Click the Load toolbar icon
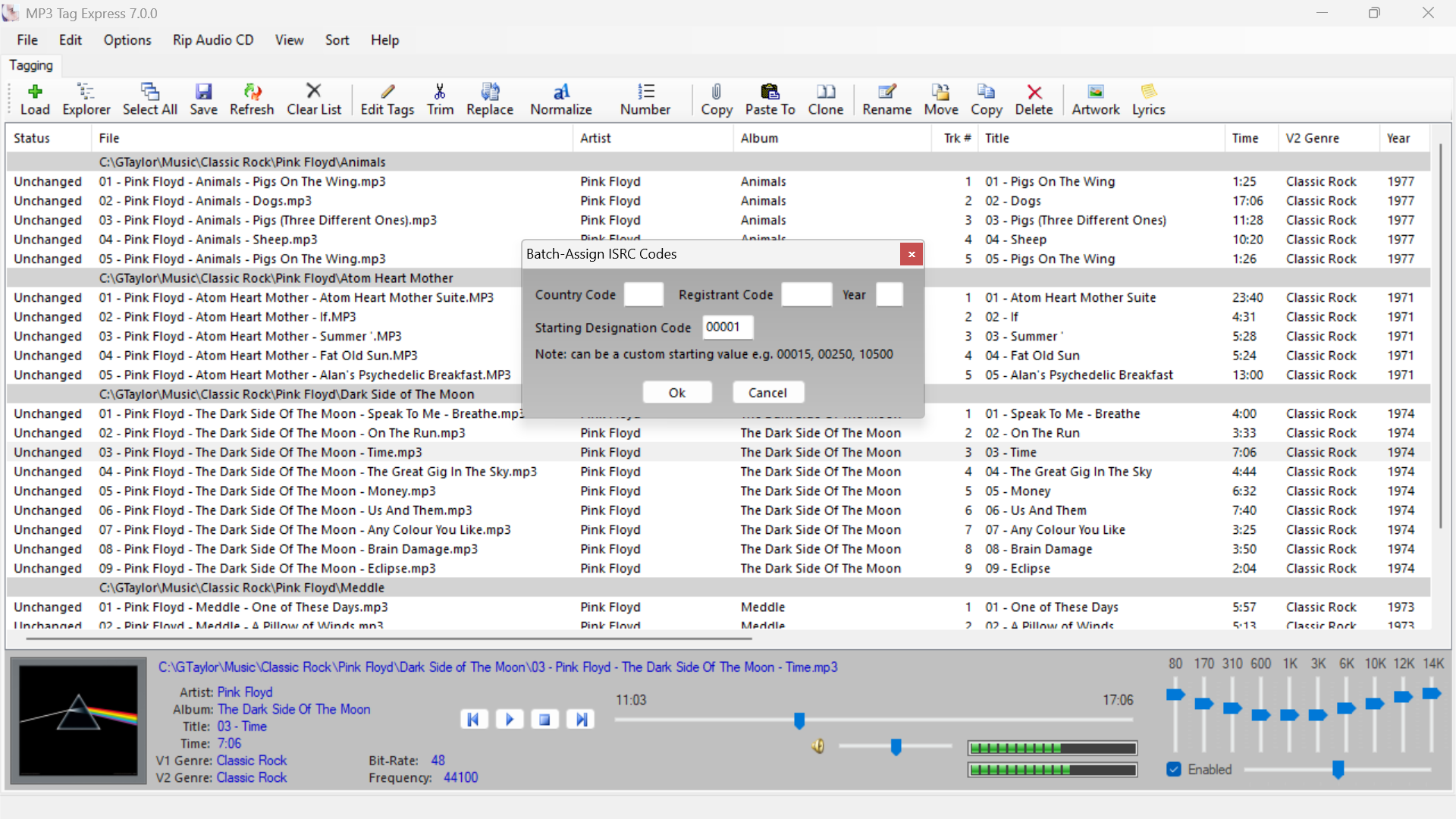The width and height of the screenshot is (1456, 819). pyautogui.click(x=35, y=99)
